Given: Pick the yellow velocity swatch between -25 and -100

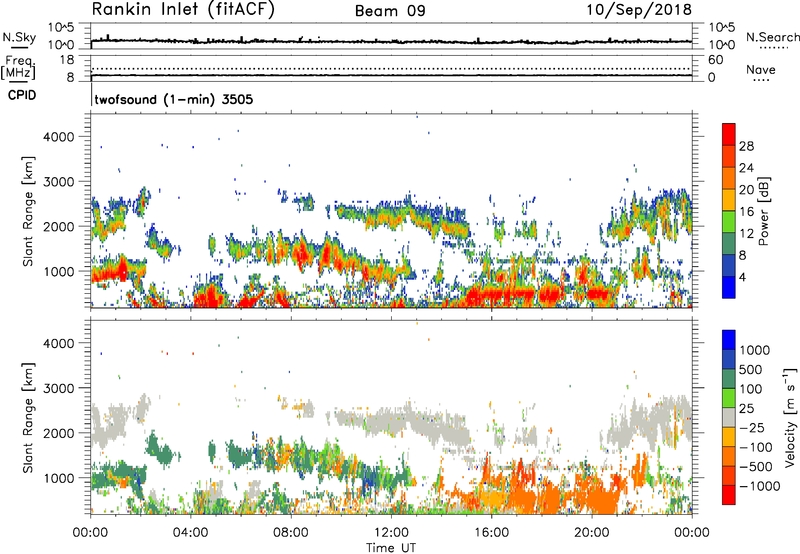Looking at the screenshot, I should click(729, 437).
